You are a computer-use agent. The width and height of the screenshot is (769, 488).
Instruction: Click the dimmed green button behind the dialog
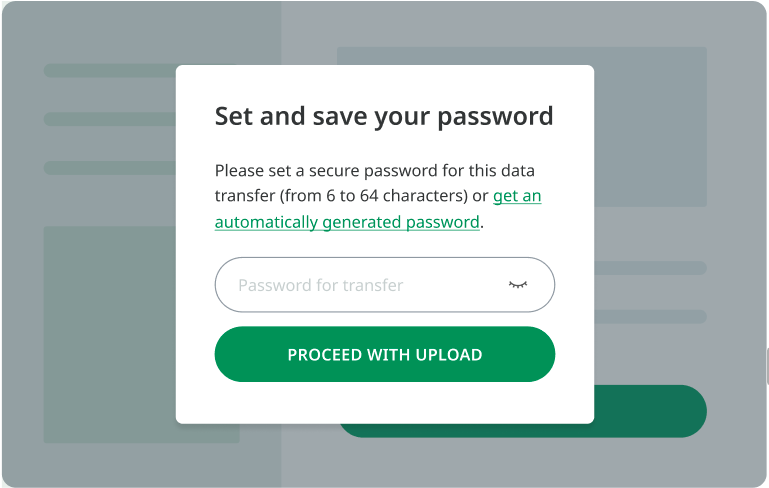(650, 411)
